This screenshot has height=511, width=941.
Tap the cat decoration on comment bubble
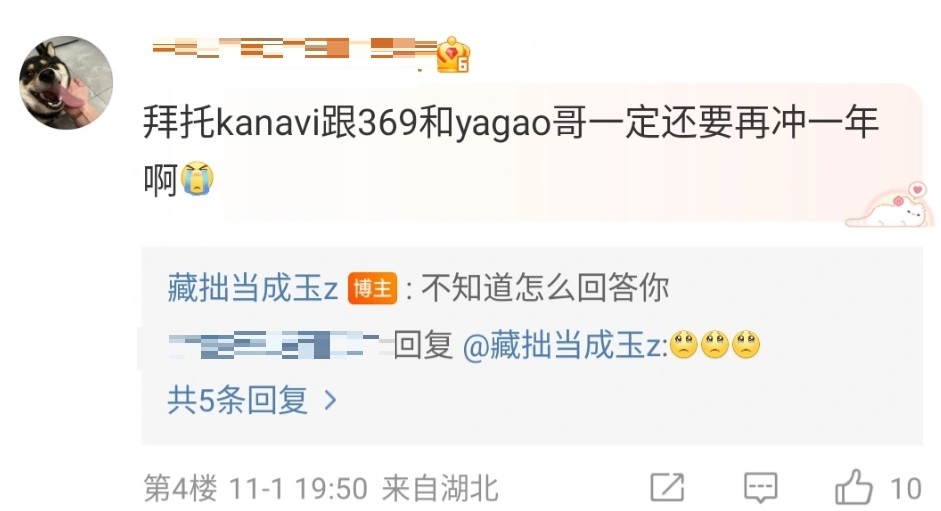coord(890,205)
